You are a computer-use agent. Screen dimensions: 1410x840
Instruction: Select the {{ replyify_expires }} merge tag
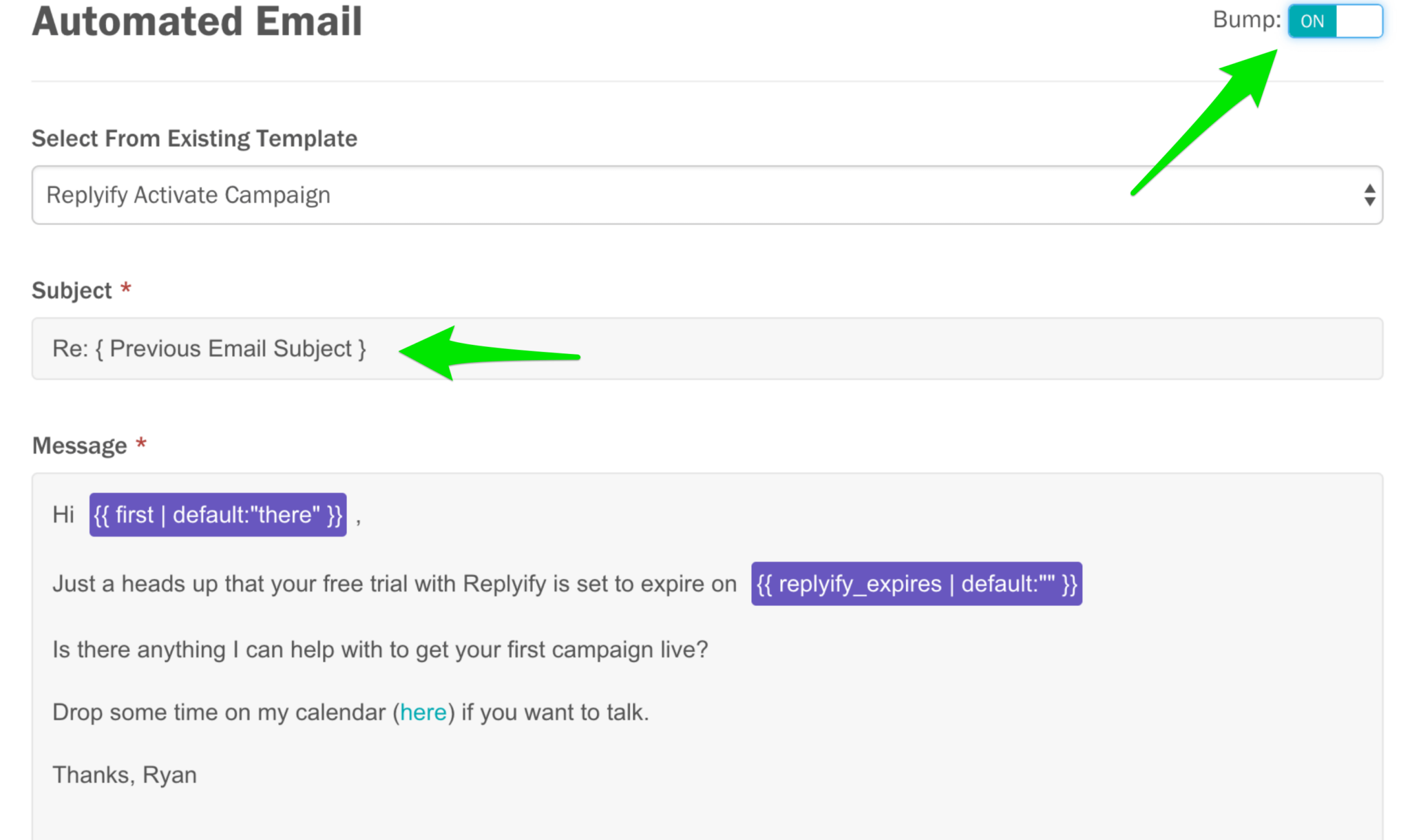(x=916, y=584)
